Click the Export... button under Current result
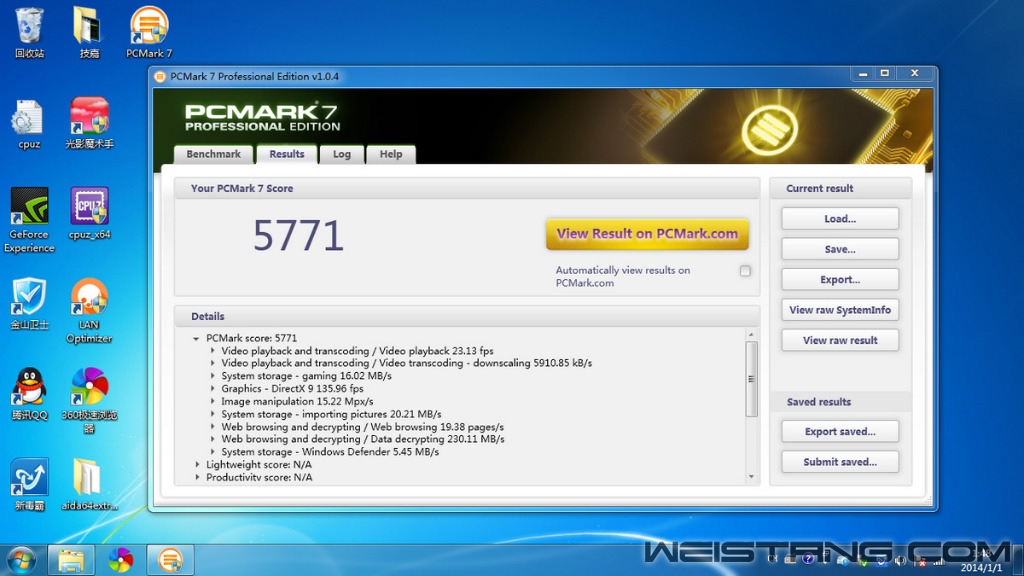1024x576 pixels. pyautogui.click(x=840, y=280)
